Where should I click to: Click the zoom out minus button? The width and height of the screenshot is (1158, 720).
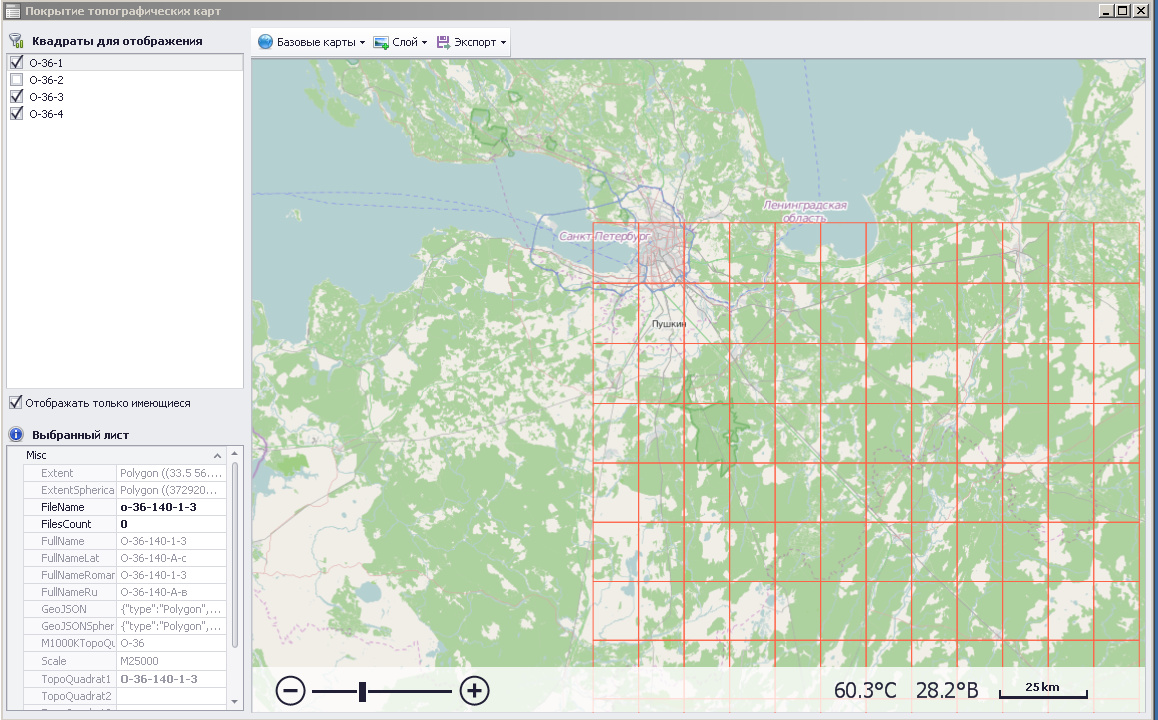click(290, 690)
